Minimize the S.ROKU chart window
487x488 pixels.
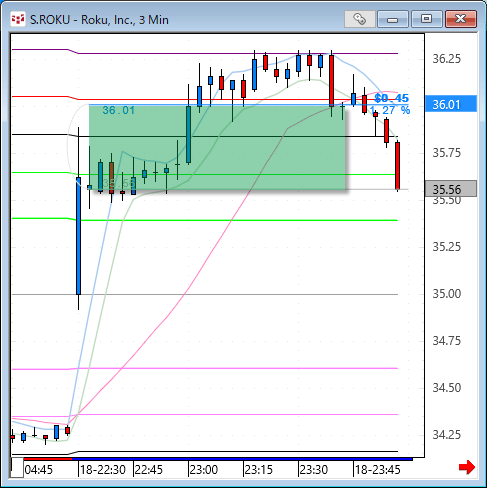tap(393, 19)
